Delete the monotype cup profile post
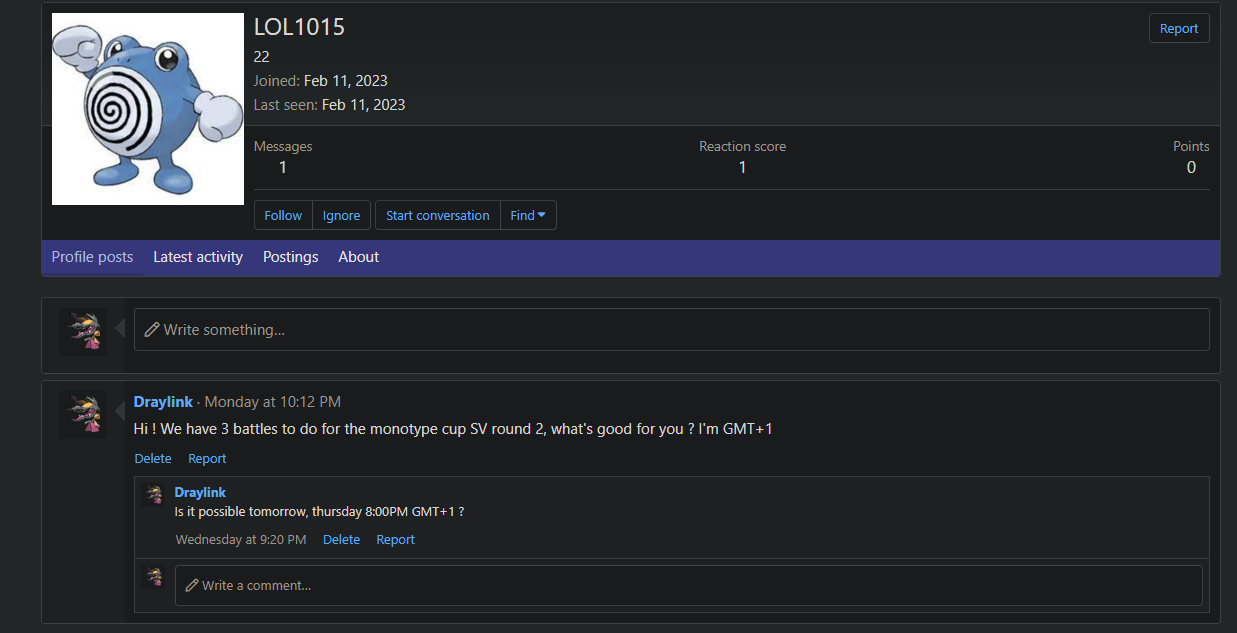 153,458
